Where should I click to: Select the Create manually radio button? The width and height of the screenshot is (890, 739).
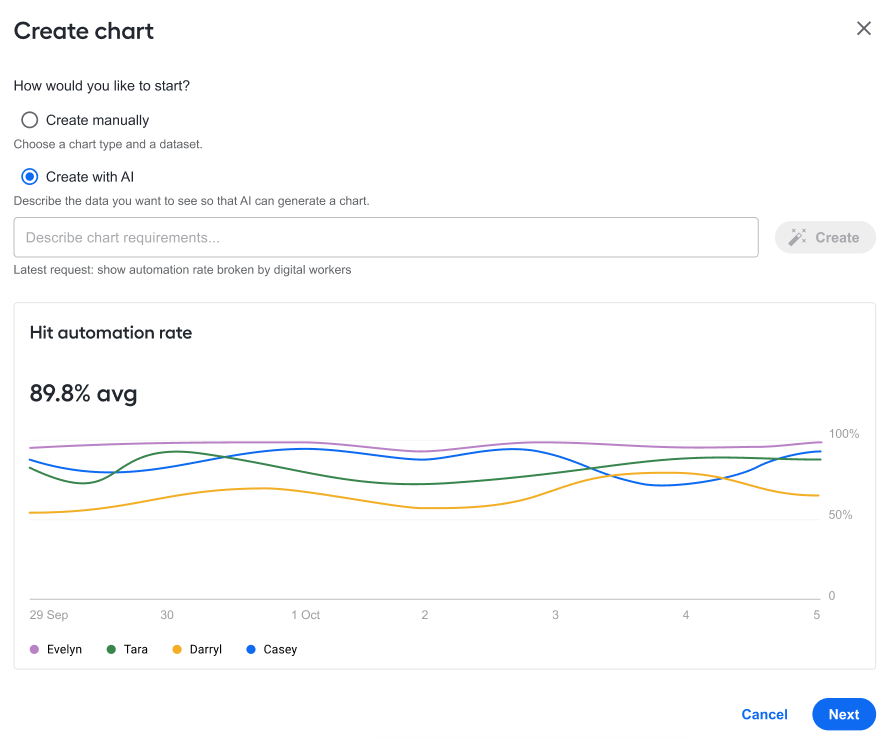[x=30, y=120]
